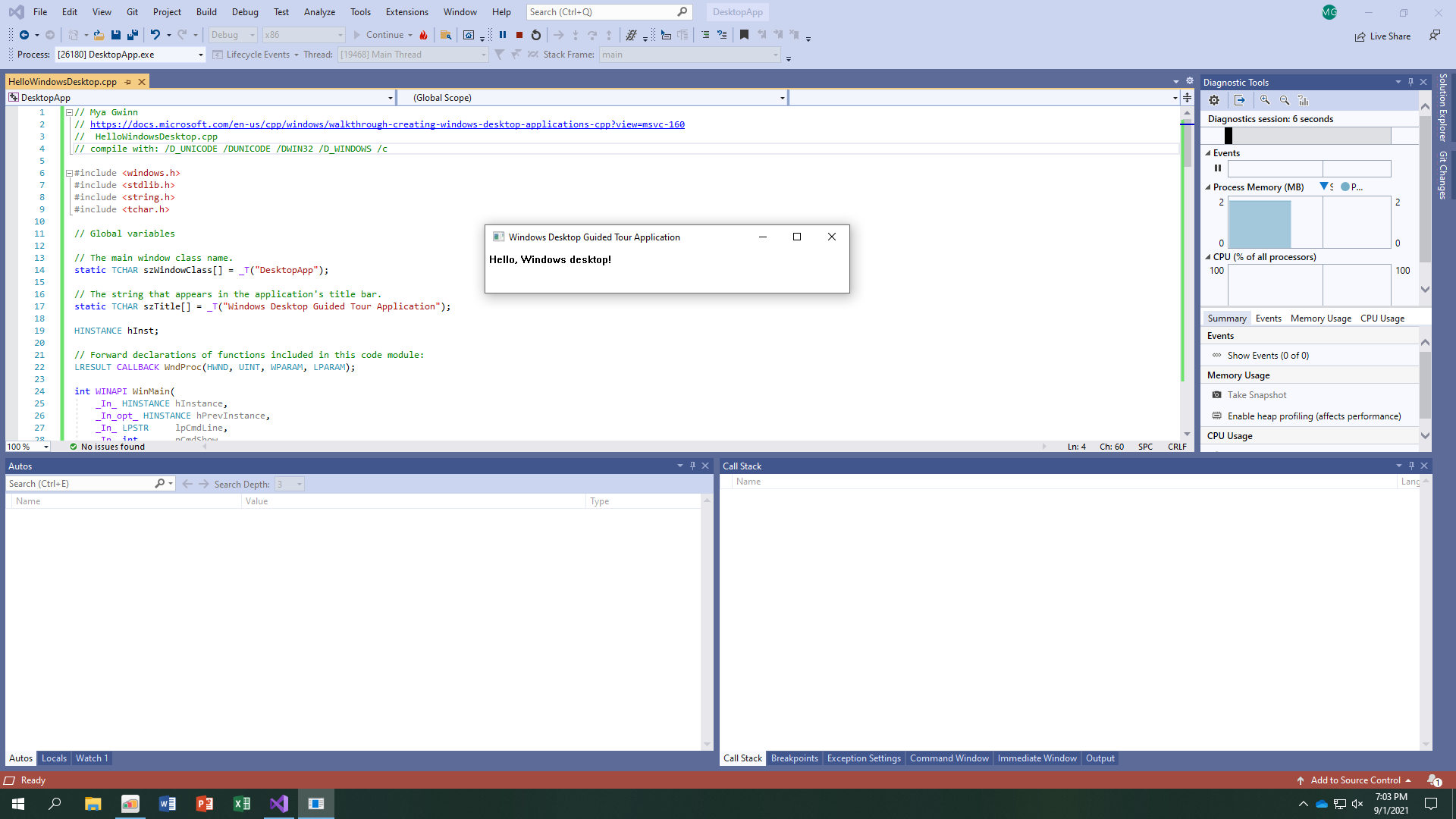Open the solution configuration Debug dropdown
The height and width of the screenshot is (819, 1456).
232,34
